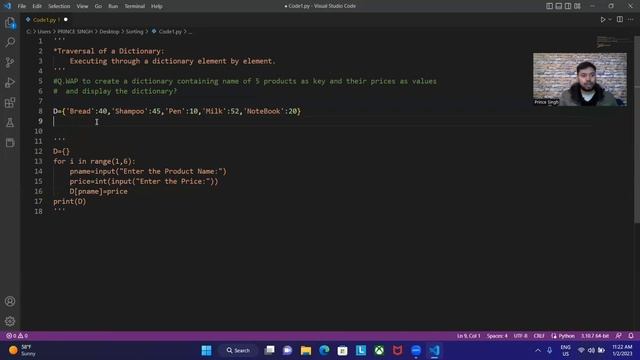Open notifications bell in status bar
The height and width of the screenshot is (360, 640).
[x=631, y=336]
